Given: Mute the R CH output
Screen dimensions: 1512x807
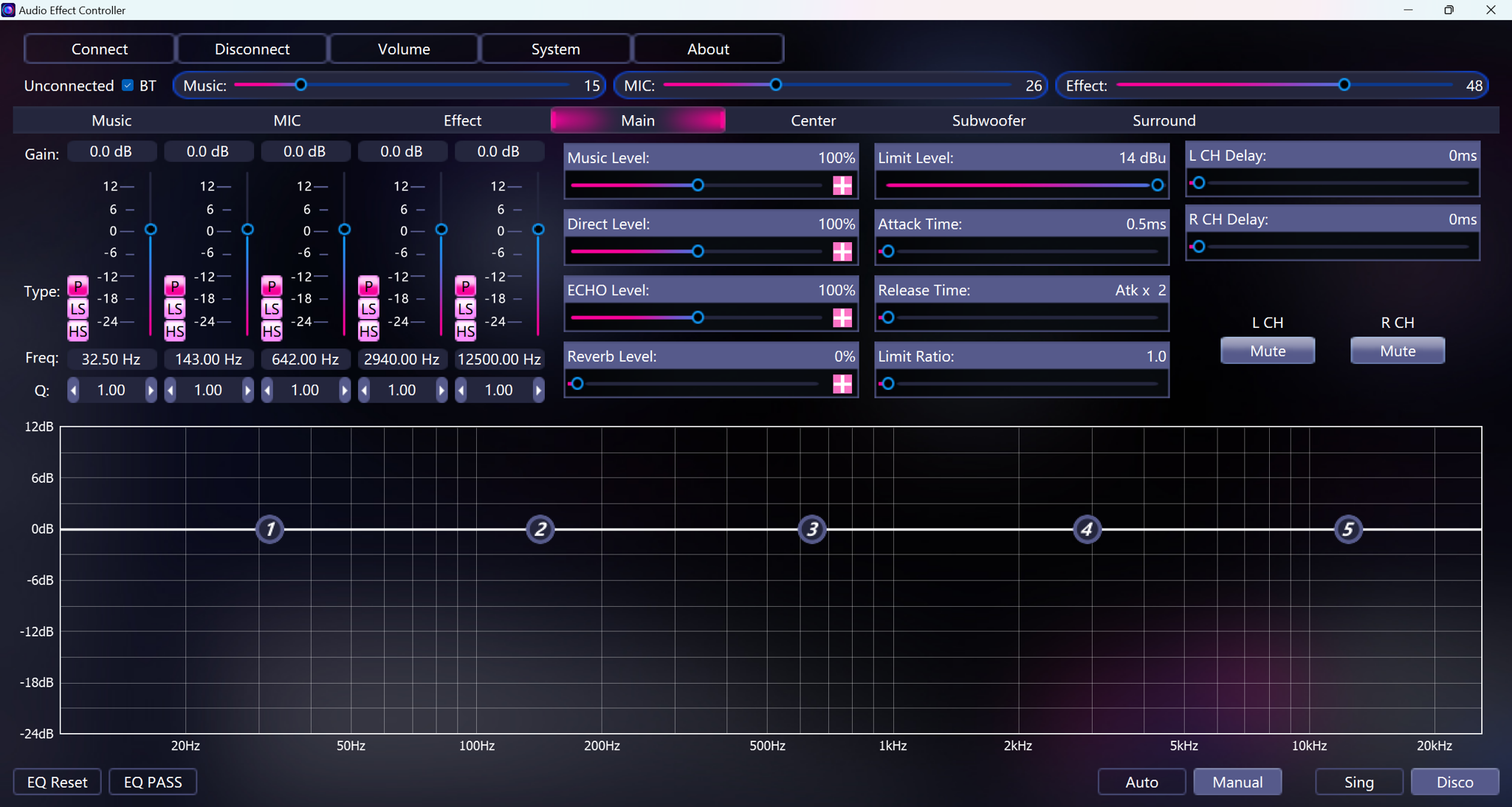Looking at the screenshot, I should tap(1398, 351).
